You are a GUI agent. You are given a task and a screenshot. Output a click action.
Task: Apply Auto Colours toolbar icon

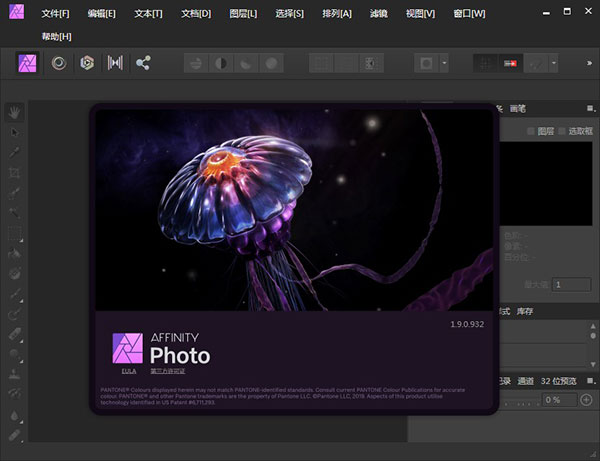click(x=246, y=63)
